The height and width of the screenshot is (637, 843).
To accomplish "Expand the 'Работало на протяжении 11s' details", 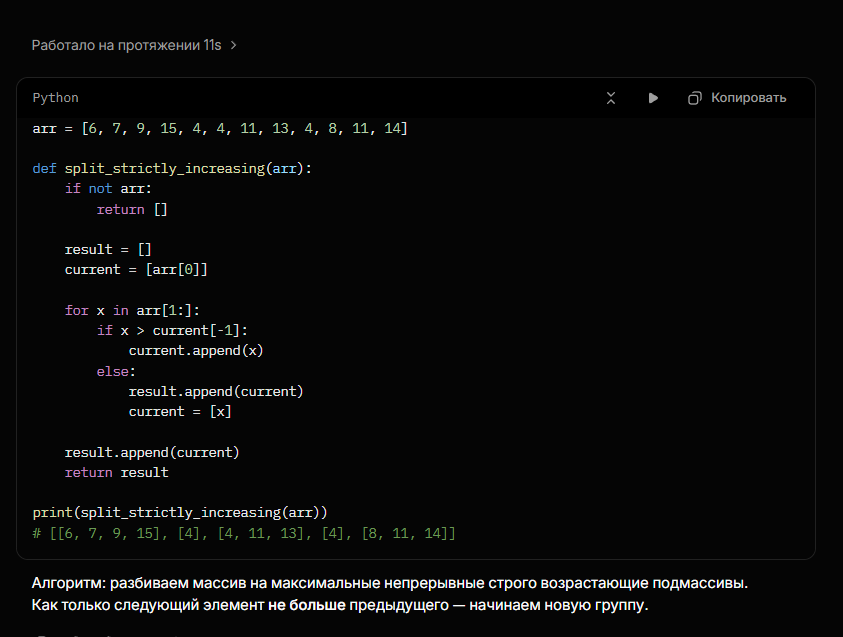I will coord(134,45).
